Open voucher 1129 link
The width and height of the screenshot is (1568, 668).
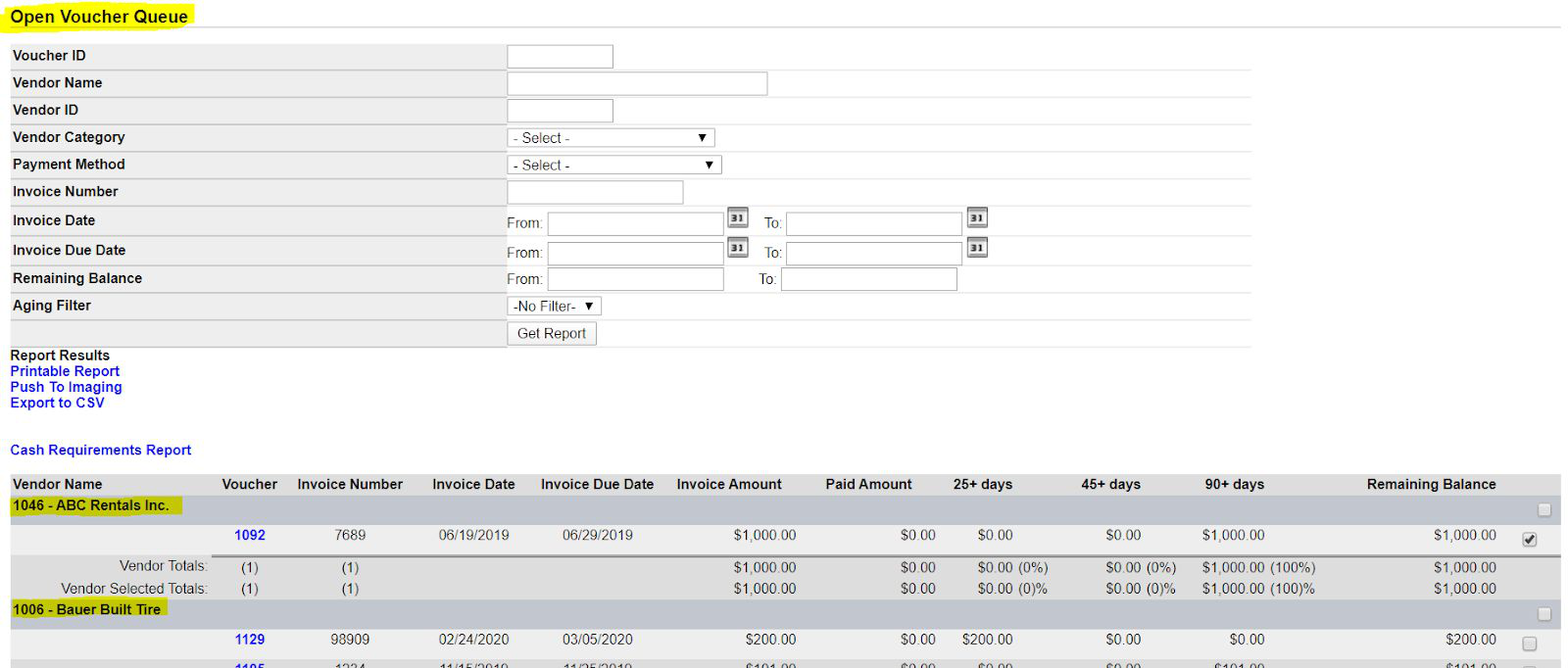[x=250, y=639]
